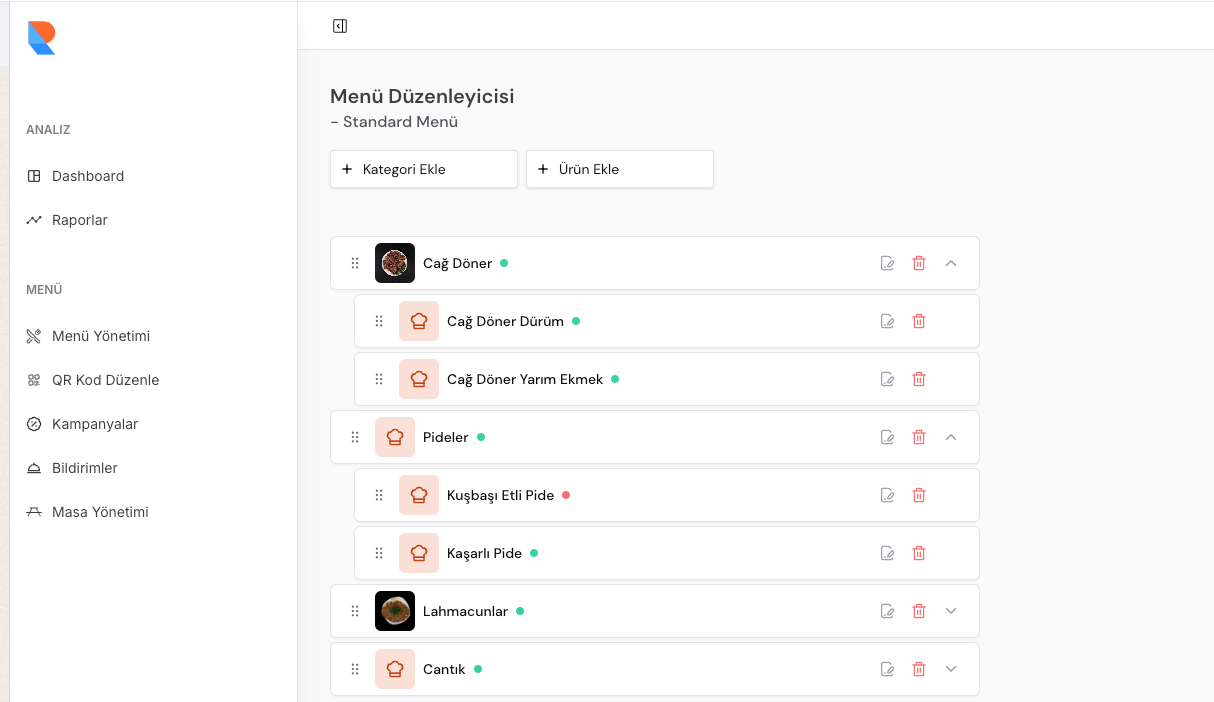
Task: Edit the Cağ Döner Yarım Ekmek item
Action: (x=887, y=379)
